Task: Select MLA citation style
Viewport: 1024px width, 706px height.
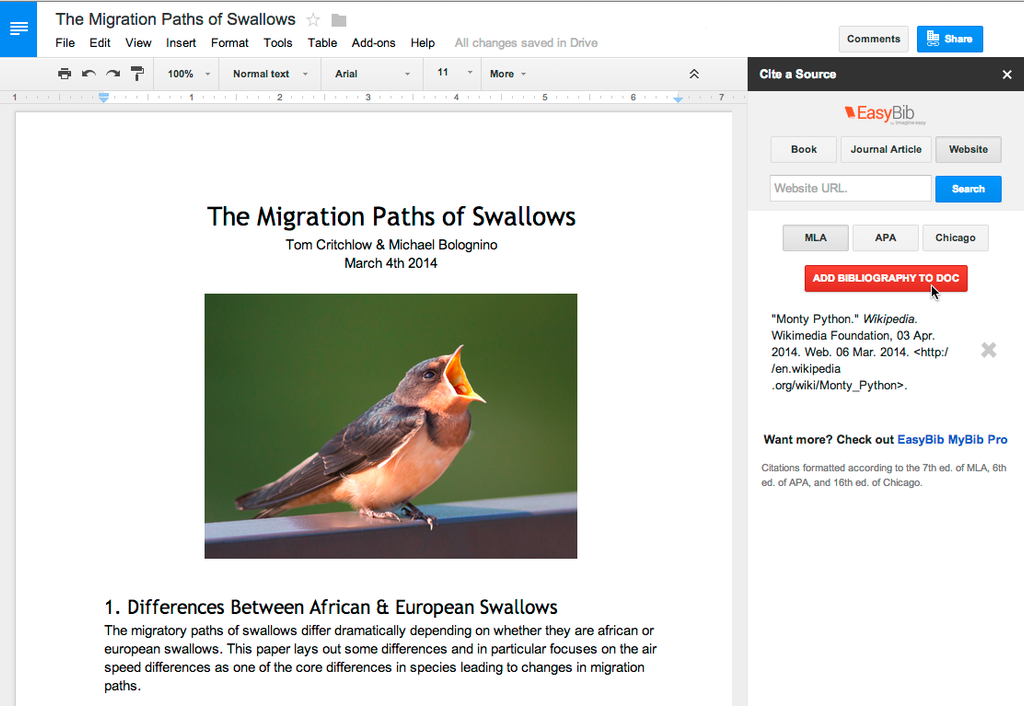Action: point(816,238)
